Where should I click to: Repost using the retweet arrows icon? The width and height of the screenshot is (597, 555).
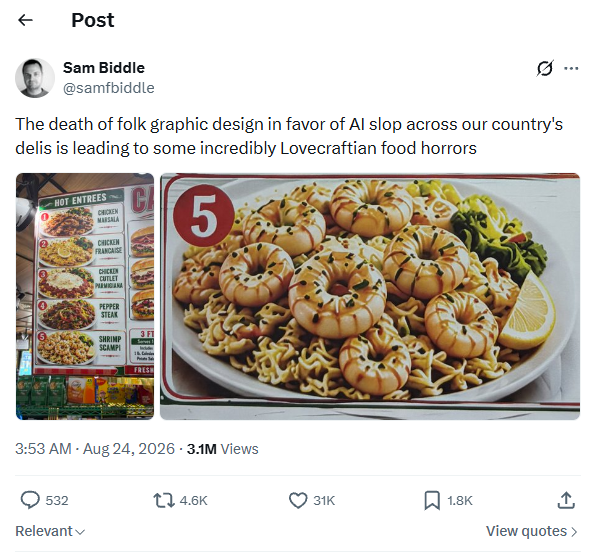point(164,500)
